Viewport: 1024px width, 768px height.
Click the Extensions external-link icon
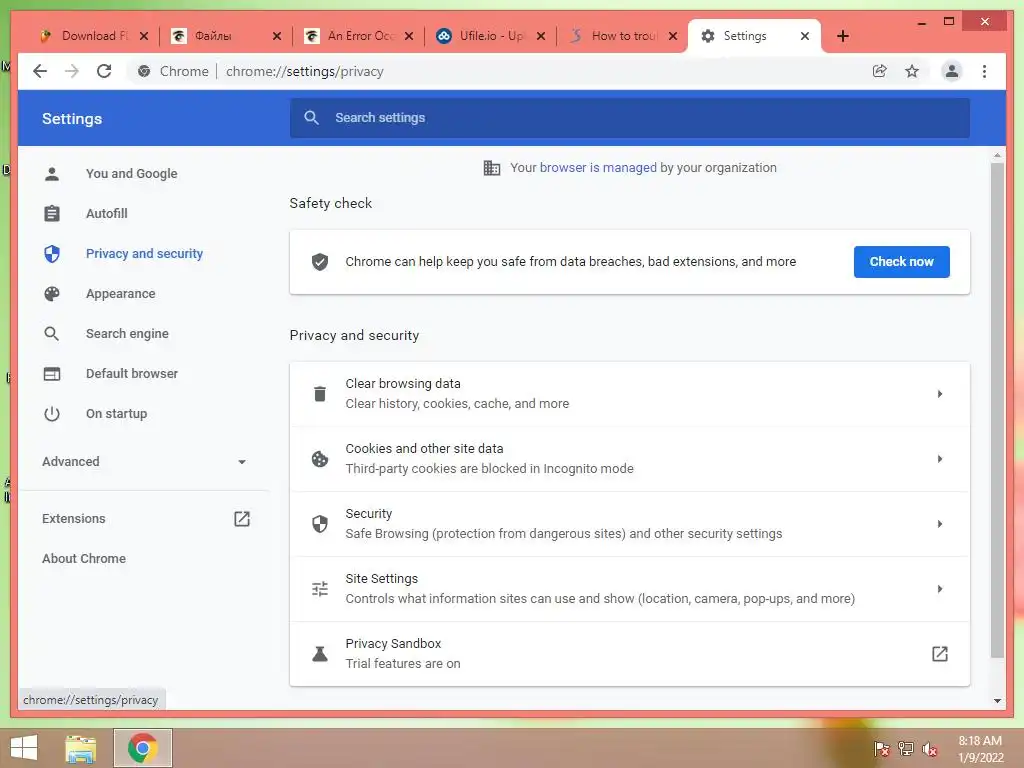click(242, 519)
